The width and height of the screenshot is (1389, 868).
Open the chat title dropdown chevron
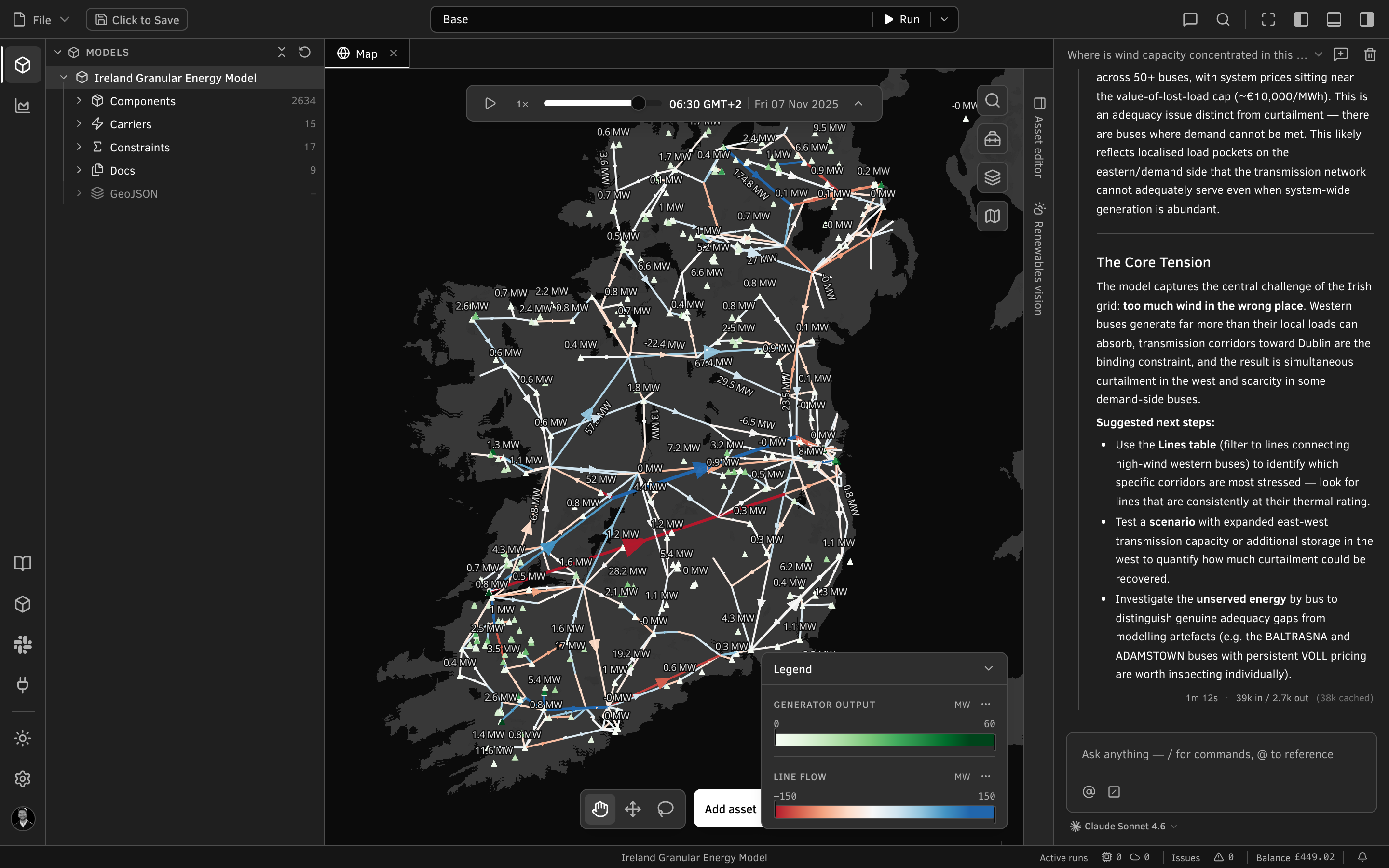click(1319, 54)
